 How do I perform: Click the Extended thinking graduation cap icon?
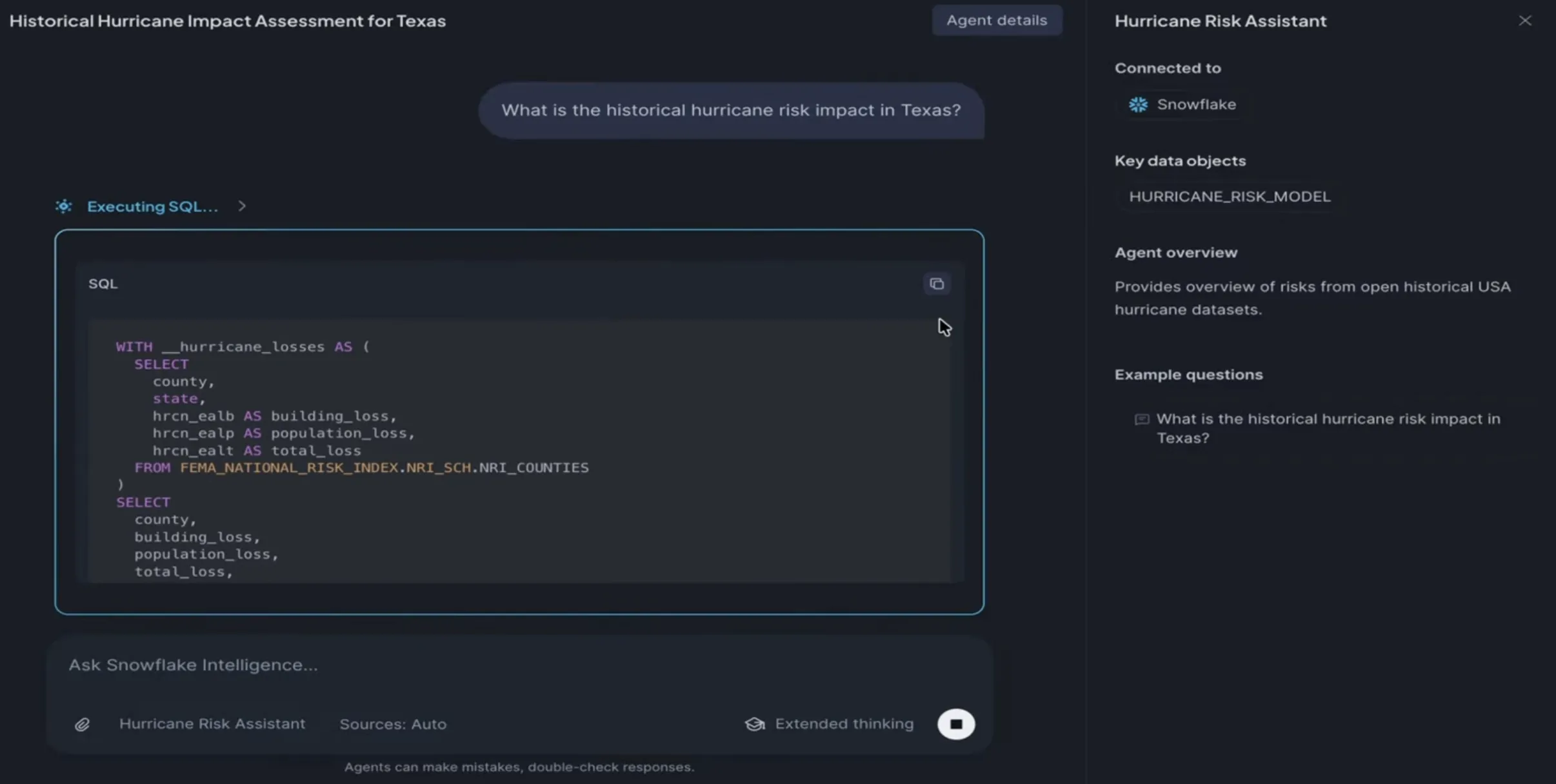point(755,724)
